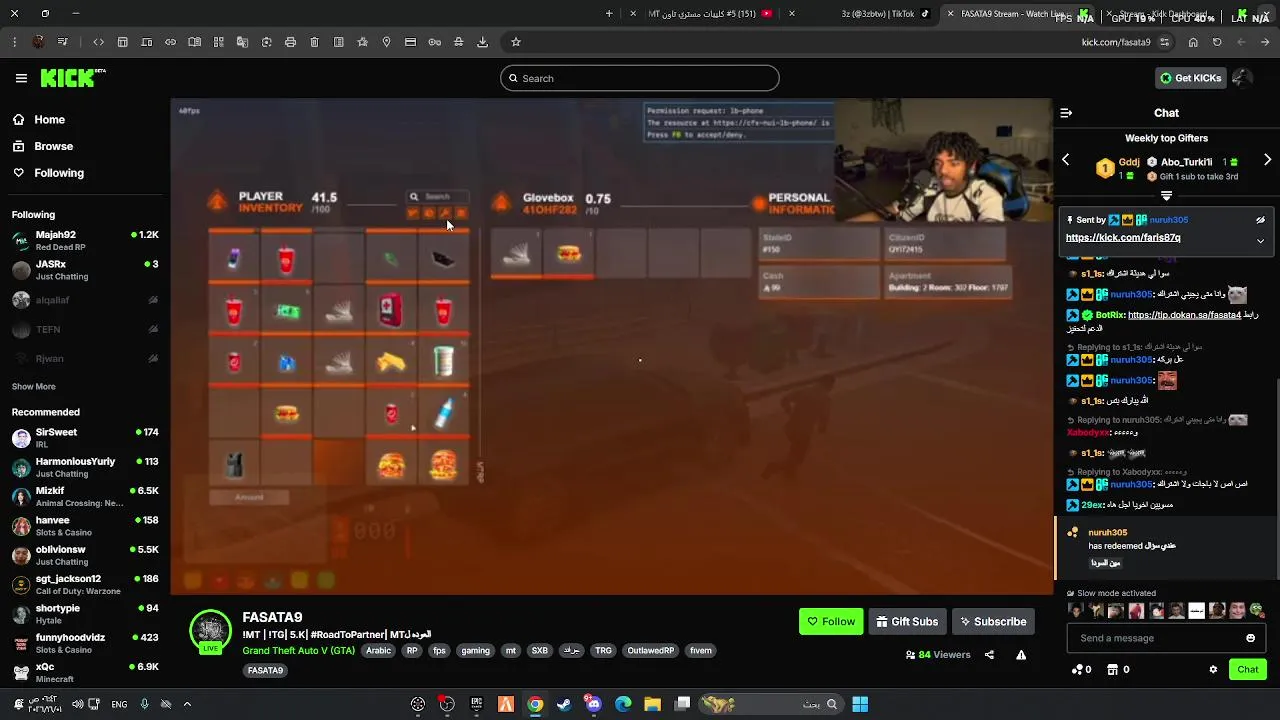
Task: Open Steam from the taskbar
Action: tap(564, 704)
